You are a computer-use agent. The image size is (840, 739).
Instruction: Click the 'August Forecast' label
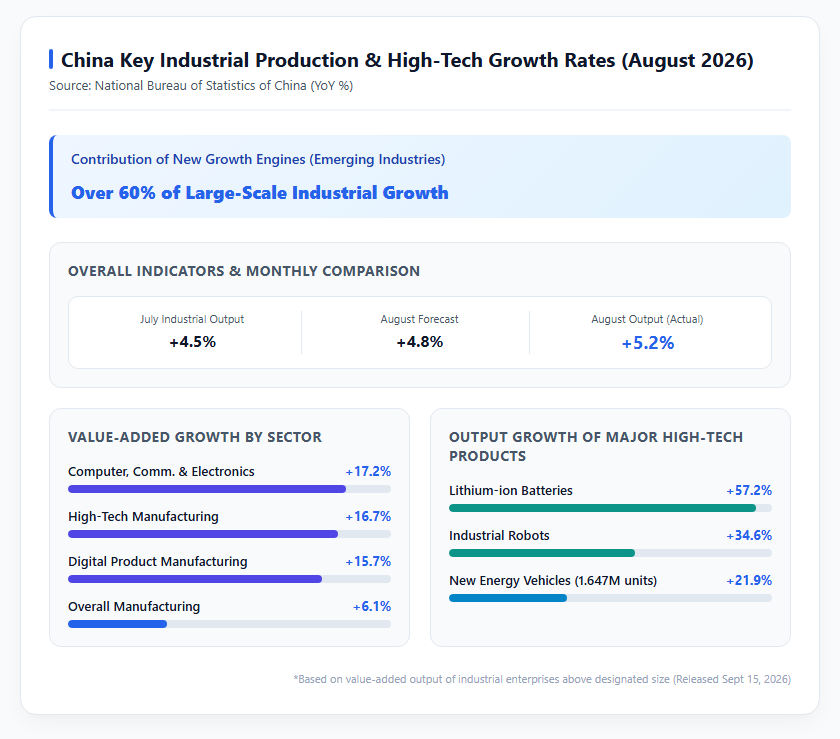[x=419, y=319]
